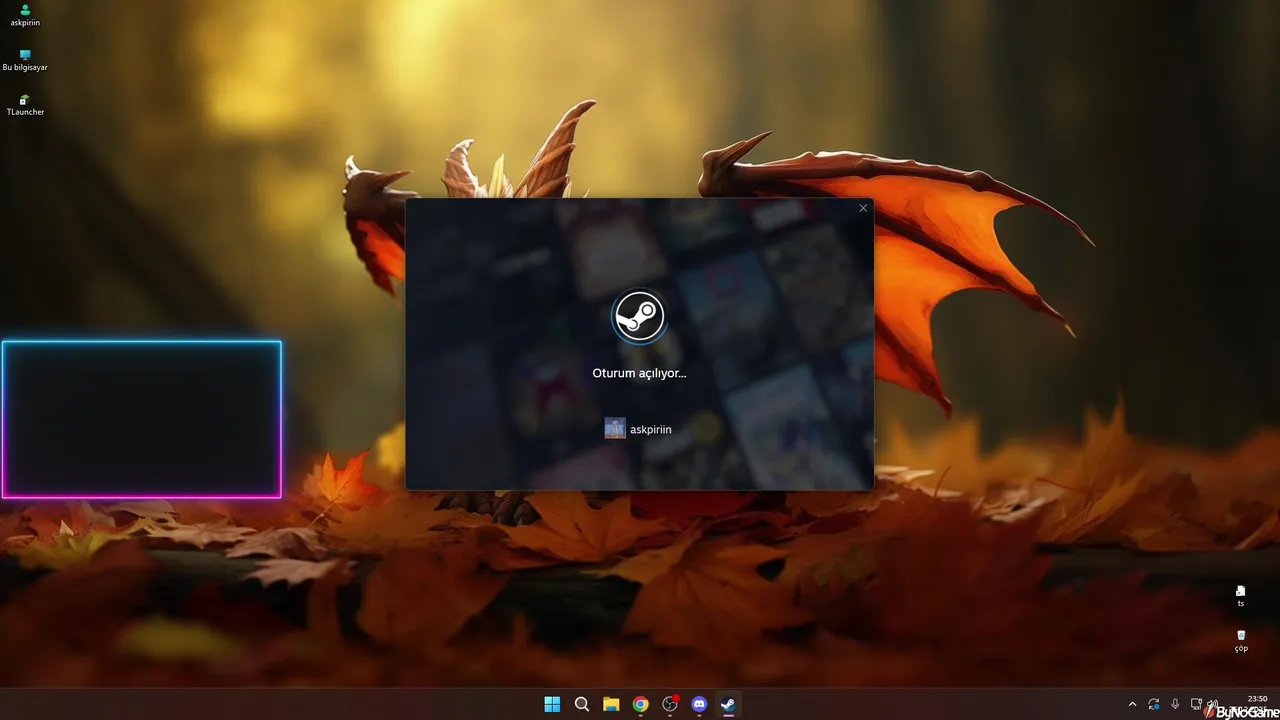Open taskbar Search
Screen dimensions: 1280x720
pyautogui.click(x=582, y=704)
